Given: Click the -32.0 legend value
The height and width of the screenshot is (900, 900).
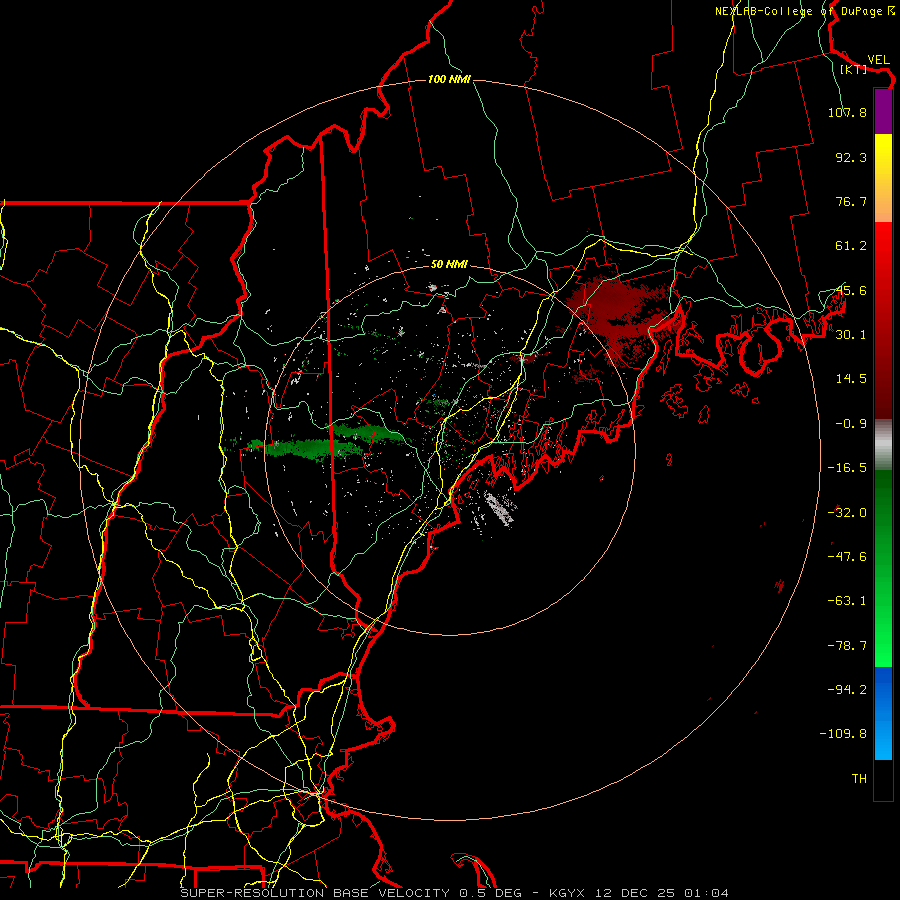Looking at the screenshot, I should pos(847,513).
